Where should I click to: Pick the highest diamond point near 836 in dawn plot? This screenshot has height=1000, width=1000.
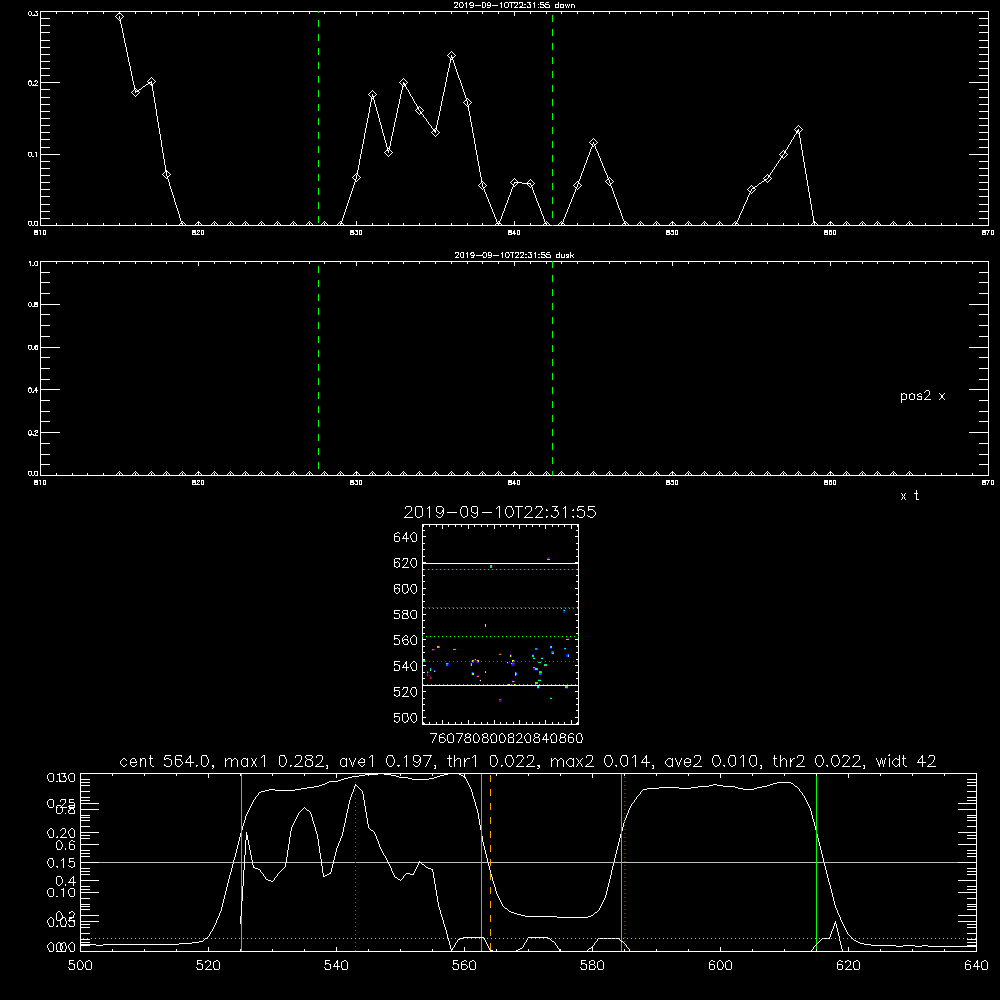pyautogui.click(x=452, y=55)
